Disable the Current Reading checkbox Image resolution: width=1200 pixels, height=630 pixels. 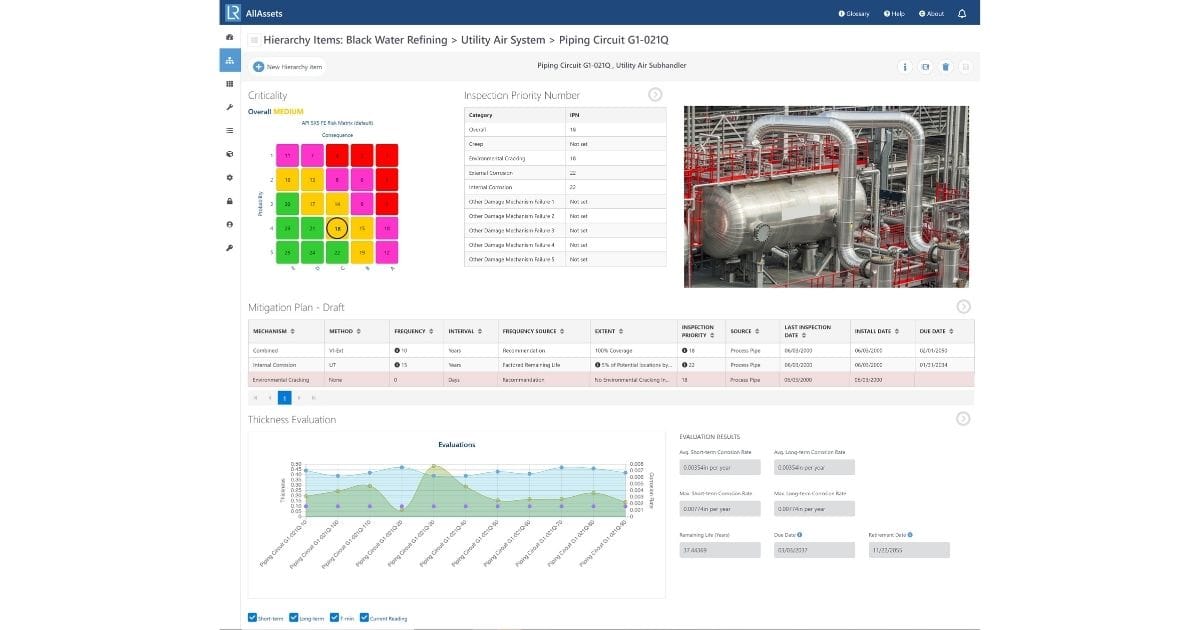(364, 618)
